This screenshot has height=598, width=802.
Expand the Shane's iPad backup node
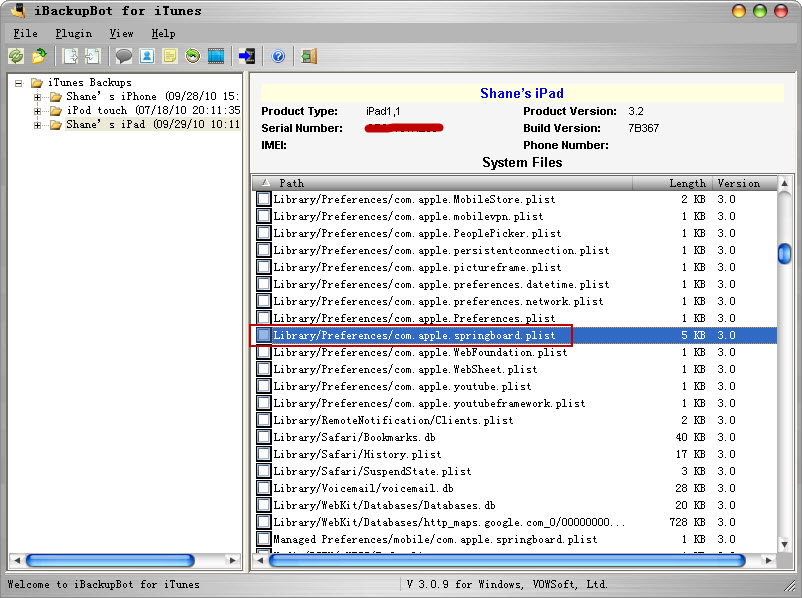pyautogui.click(x=37, y=125)
